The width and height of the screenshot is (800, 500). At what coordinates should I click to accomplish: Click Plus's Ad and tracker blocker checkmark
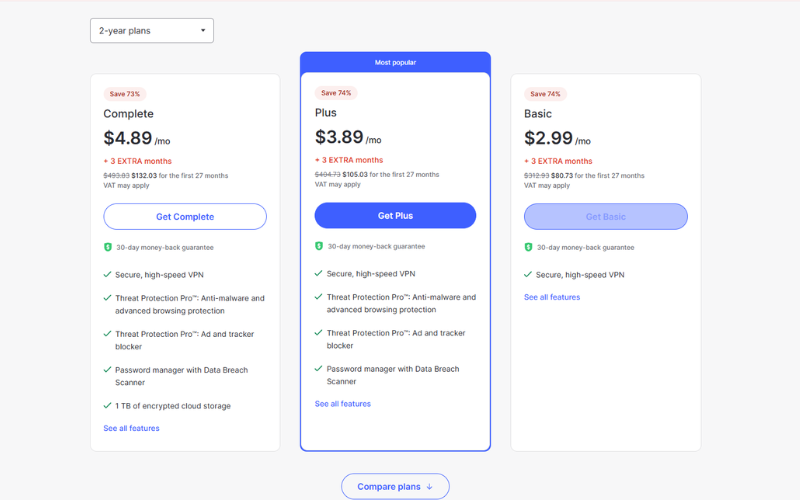point(318,333)
